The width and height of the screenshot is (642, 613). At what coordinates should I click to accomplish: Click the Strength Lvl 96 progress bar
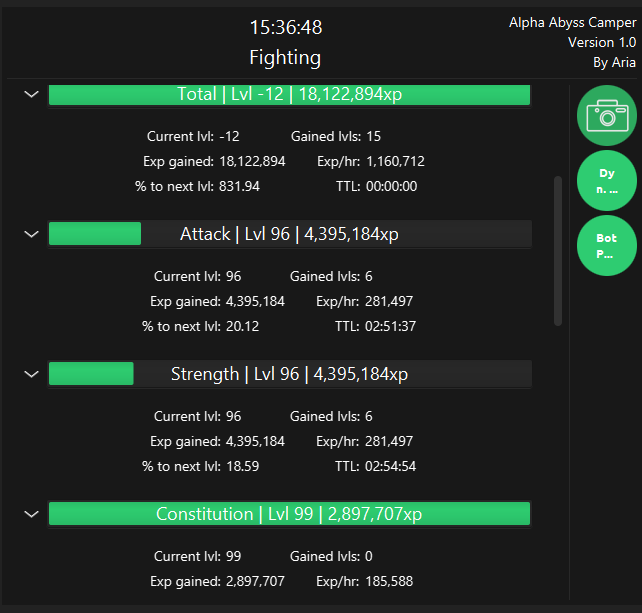coord(289,374)
